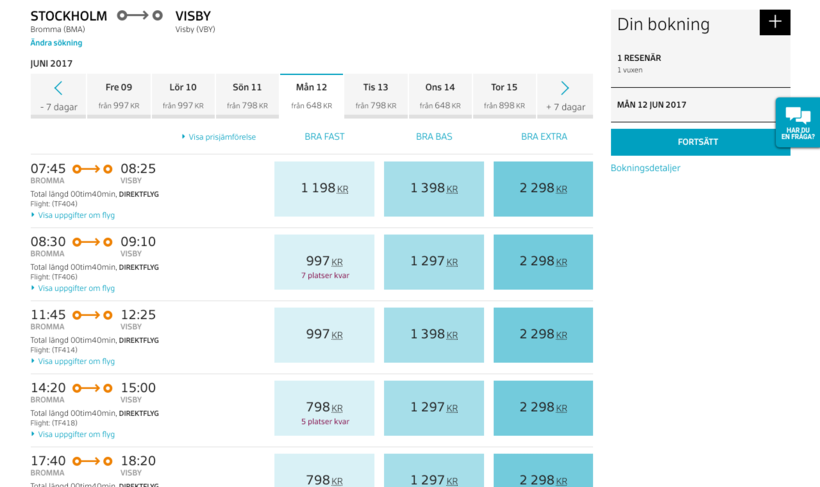The height and width of the screenshot is (487, 820).
Task: Go back 7 days with left arrow
Action: pyautogui.click(x=58, y=96)
